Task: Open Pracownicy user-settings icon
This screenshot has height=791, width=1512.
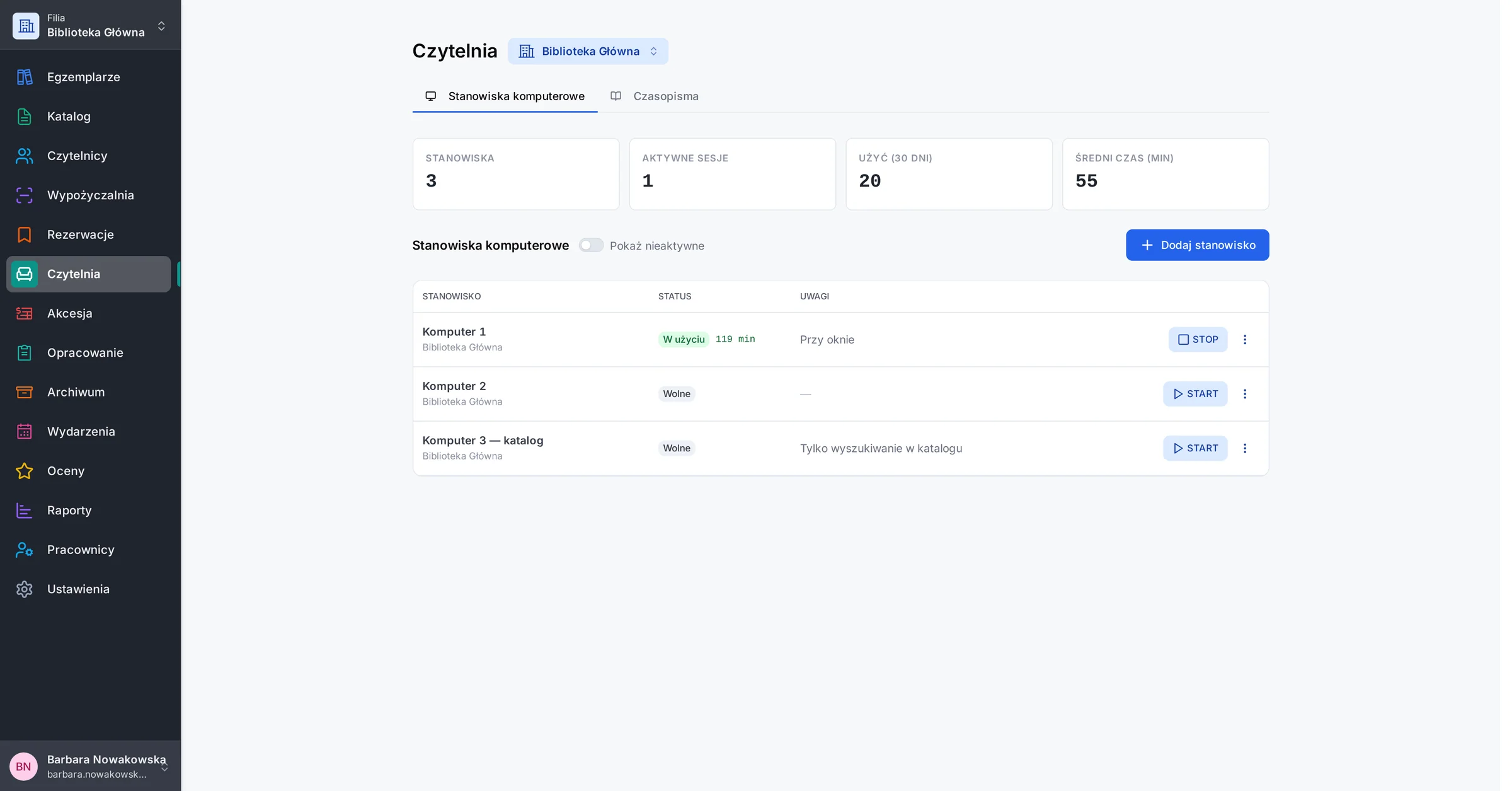Action: pos(24,550)
